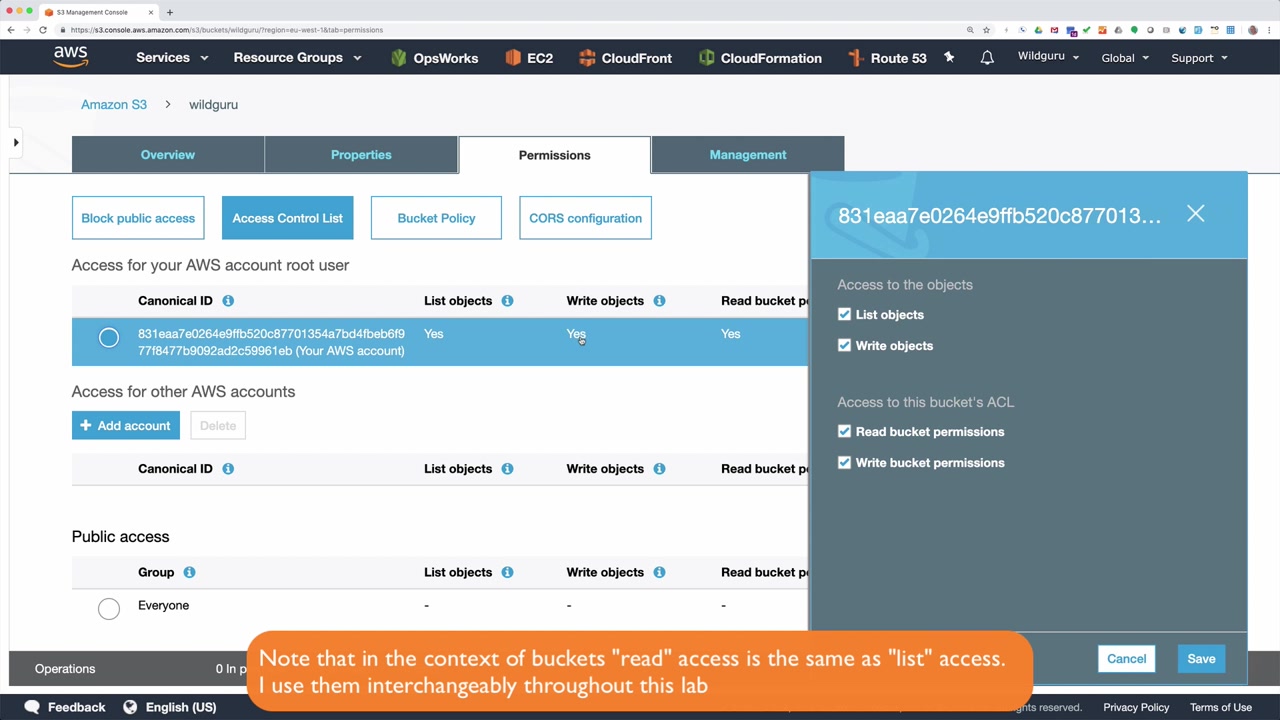Open the CloudFormation service shortcut
This screenshot has height=720, width=1280.
coord(760,58)
